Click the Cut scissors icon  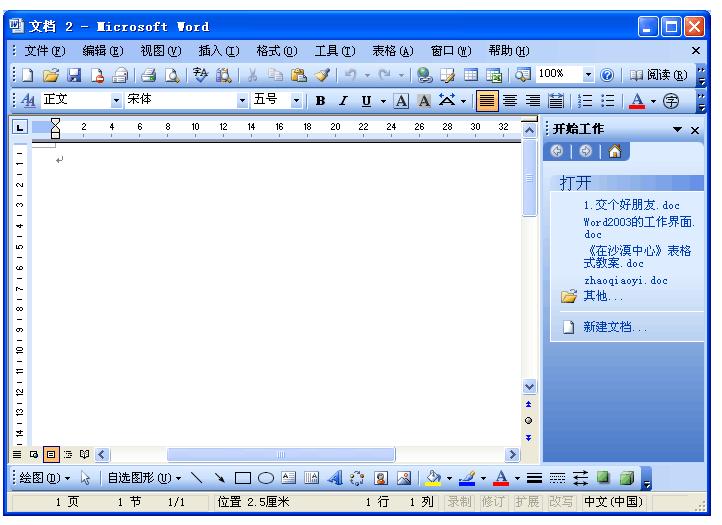click(x=252, y=75)
